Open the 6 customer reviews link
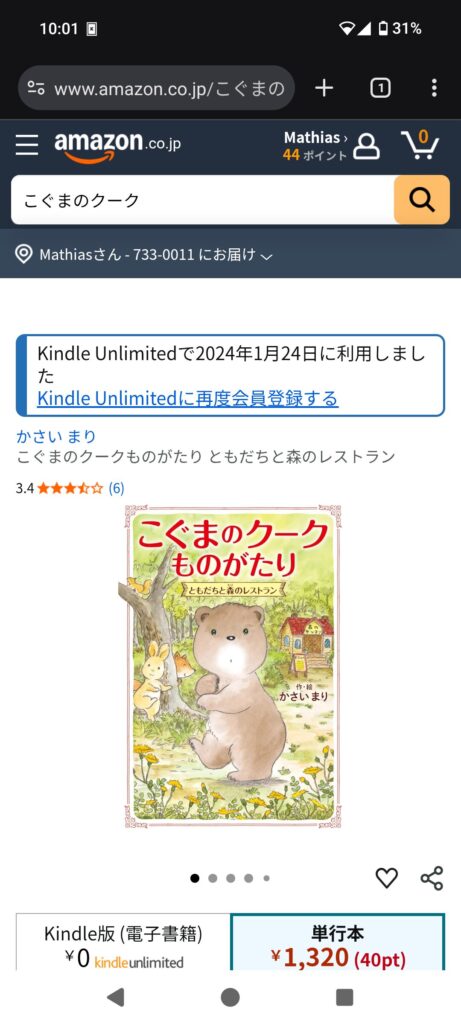 coord(116,488)
